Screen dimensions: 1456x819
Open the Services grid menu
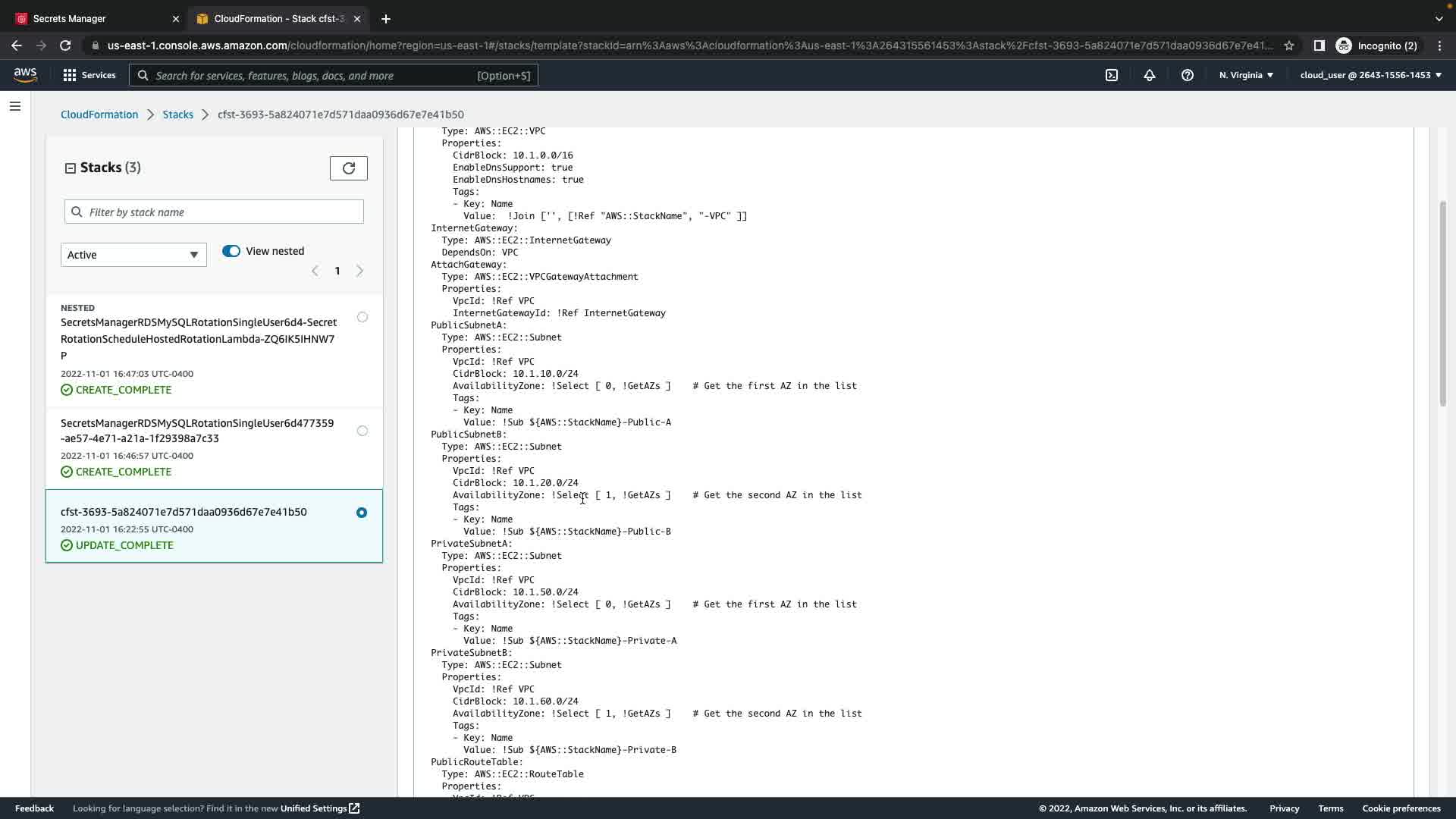click(x=89, y=75)
